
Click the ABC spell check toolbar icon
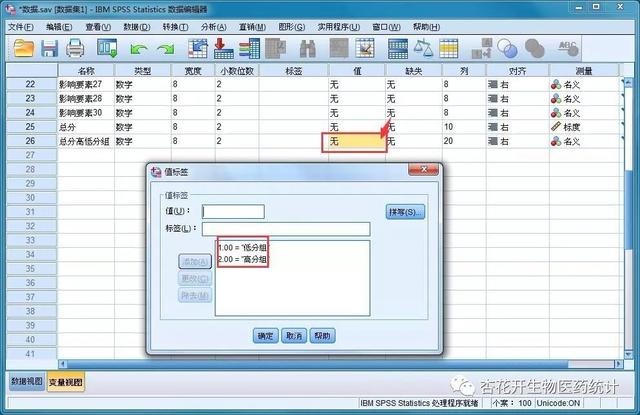569,48
